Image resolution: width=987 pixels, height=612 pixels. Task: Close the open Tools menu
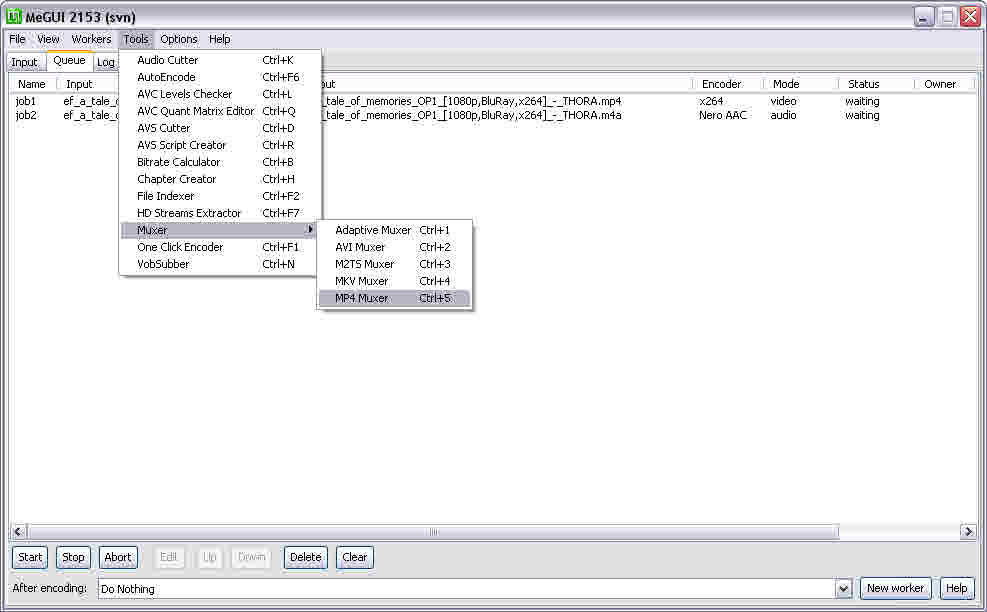coord(135,39)
